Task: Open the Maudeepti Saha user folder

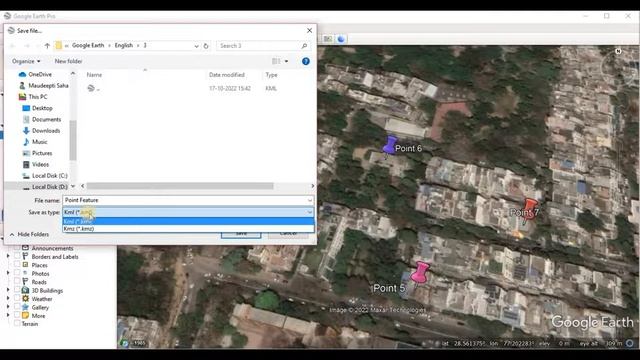Action: 44,85
